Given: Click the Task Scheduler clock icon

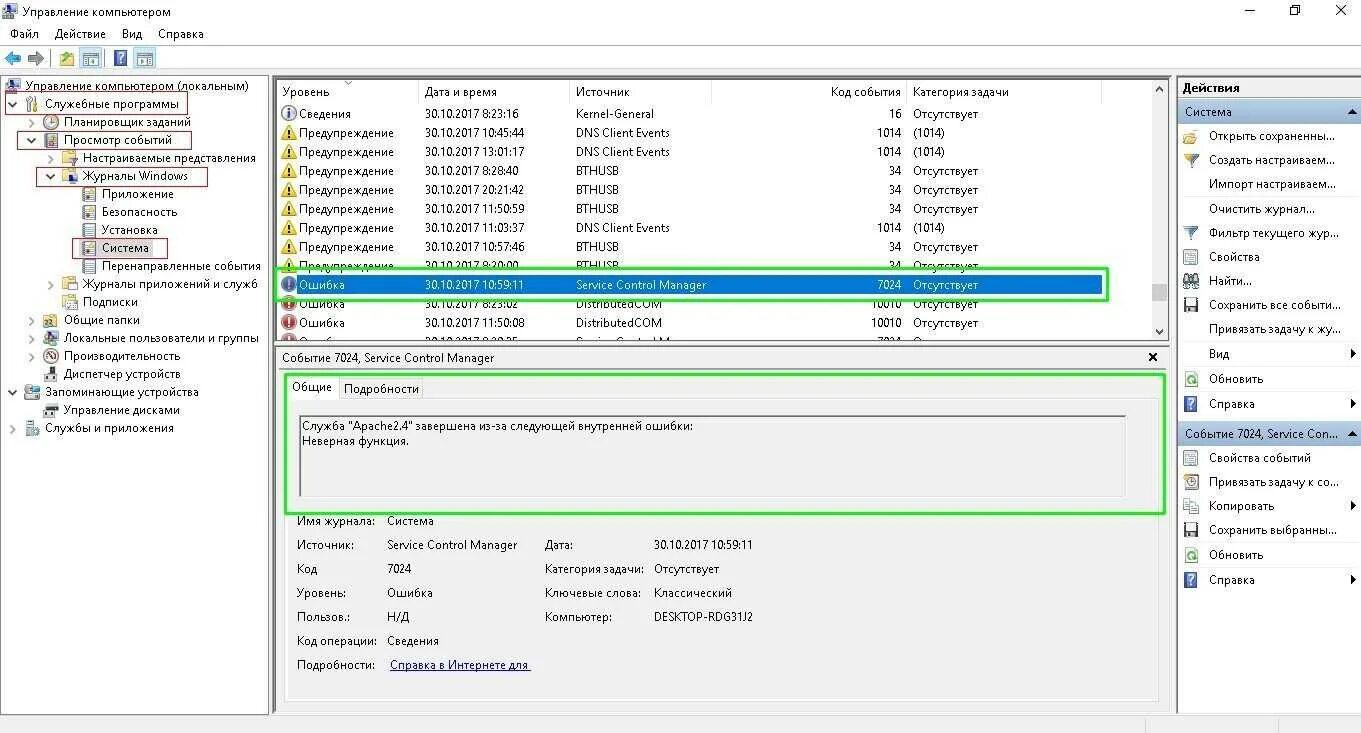Looking at the screenshot, I should (51, 122).
